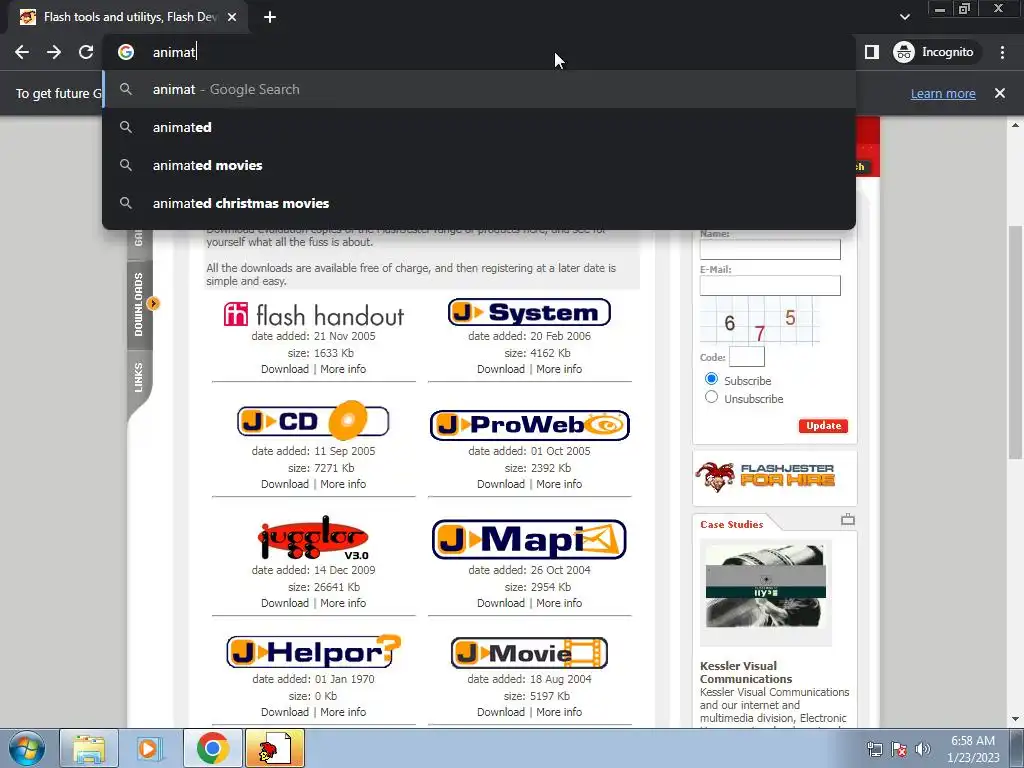1024x768 pixels.
Task: Choose the 'animated' suggestion
Action: [479, 127]
